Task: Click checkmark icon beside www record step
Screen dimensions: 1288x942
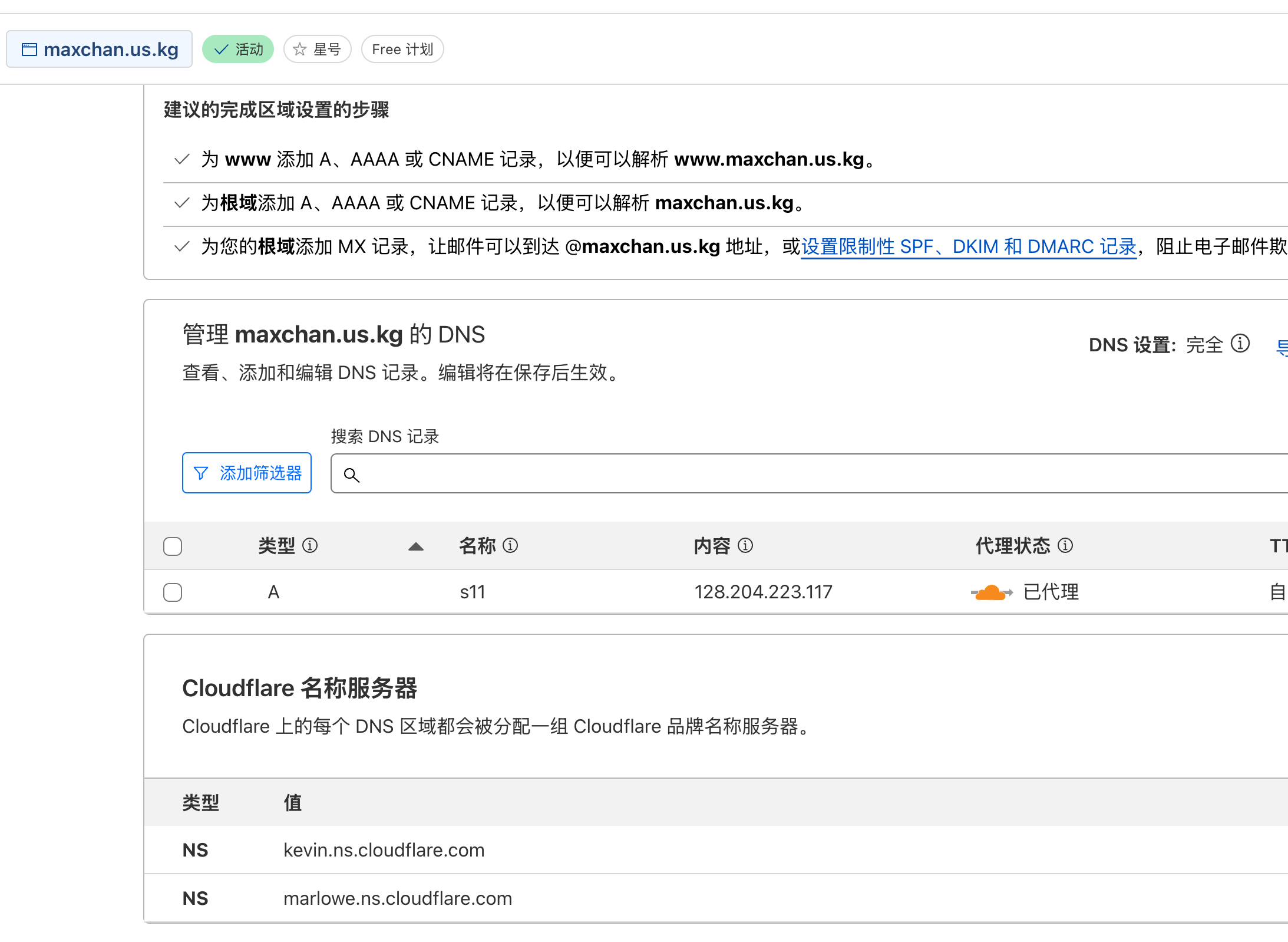Action: coord(182,159)
